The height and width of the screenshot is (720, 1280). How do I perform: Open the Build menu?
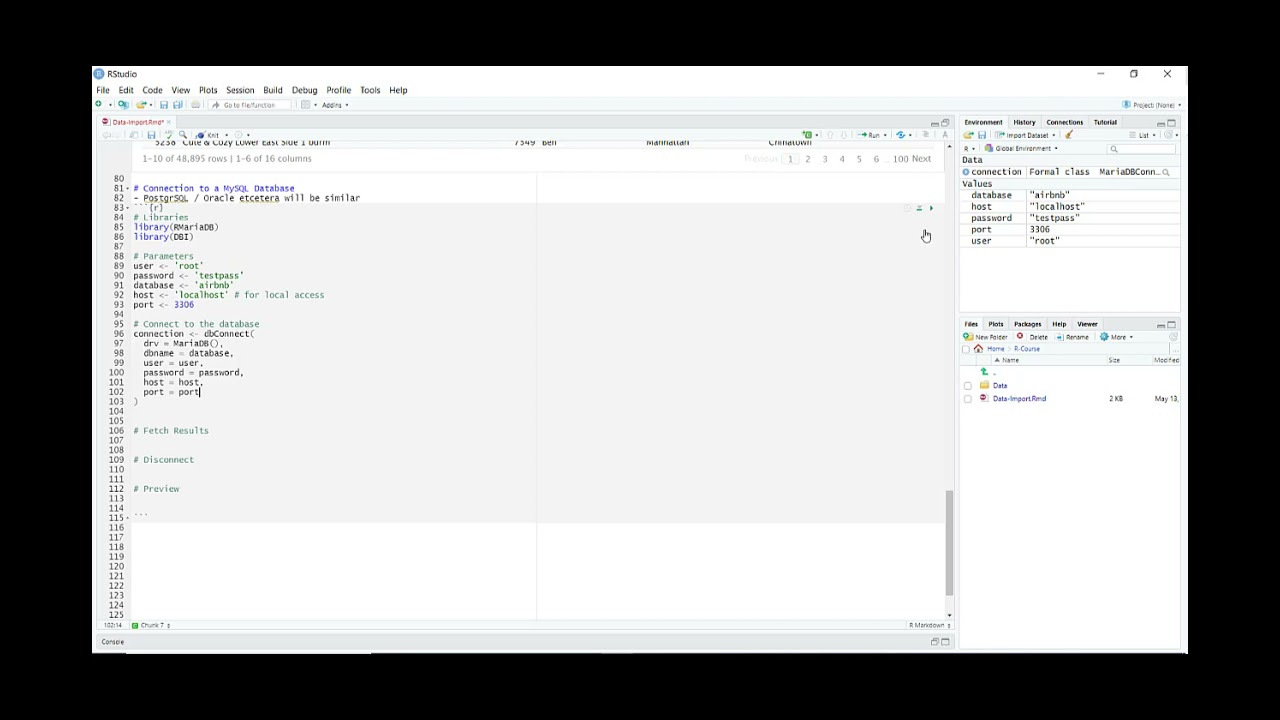[273, 90]
